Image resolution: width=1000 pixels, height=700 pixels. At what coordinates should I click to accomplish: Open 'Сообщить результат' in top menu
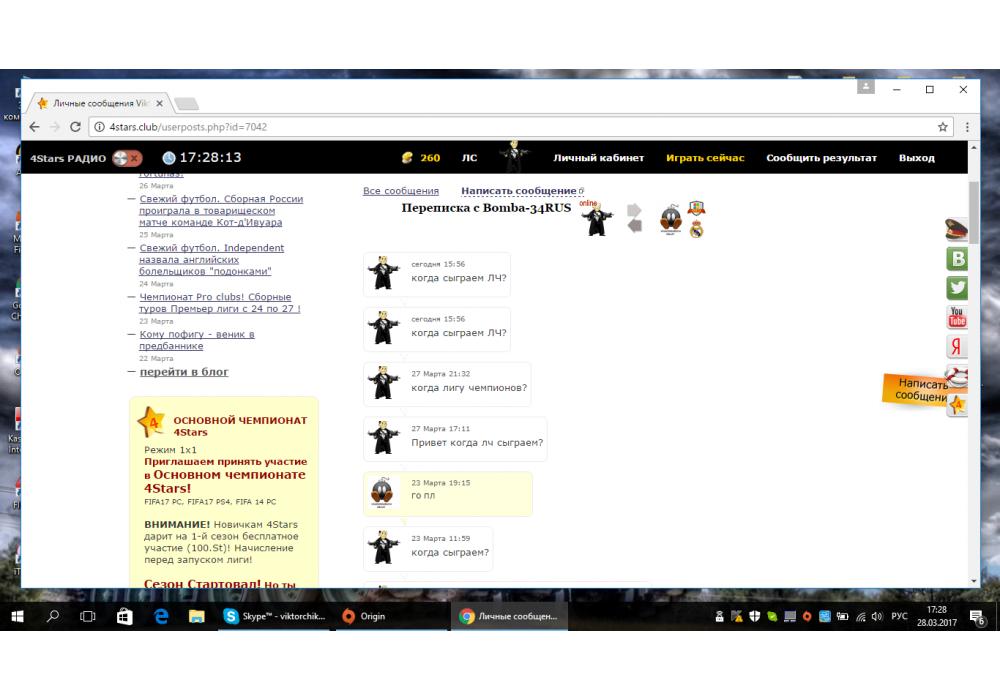tap(821, 158)
